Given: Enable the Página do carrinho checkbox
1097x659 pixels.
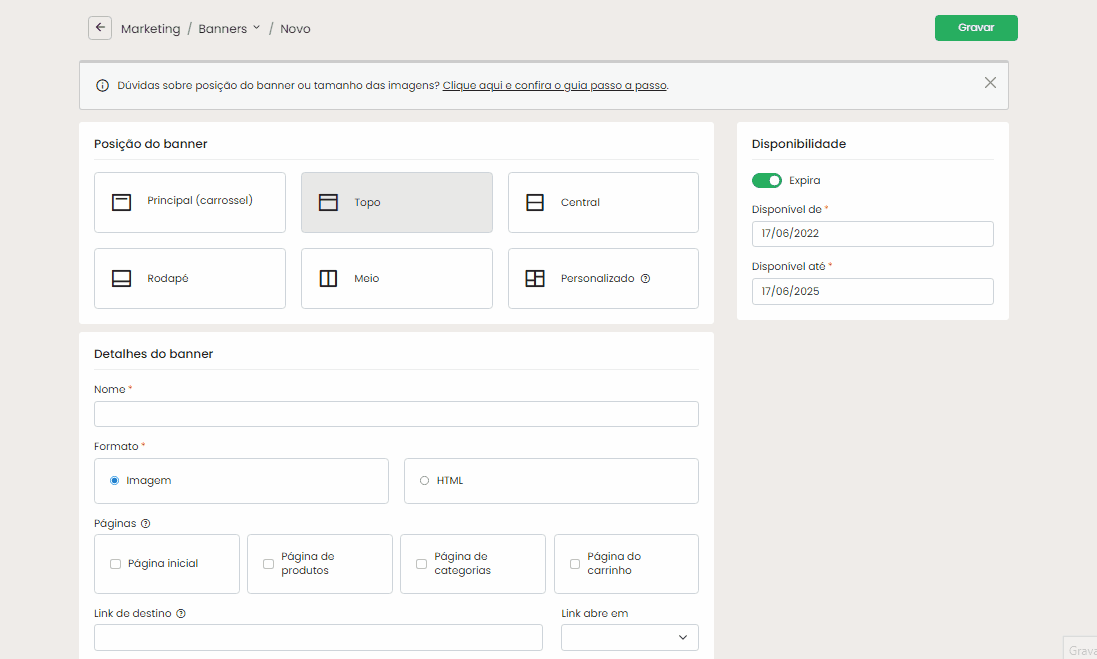Looking at the screenshot, I should 575,564.
